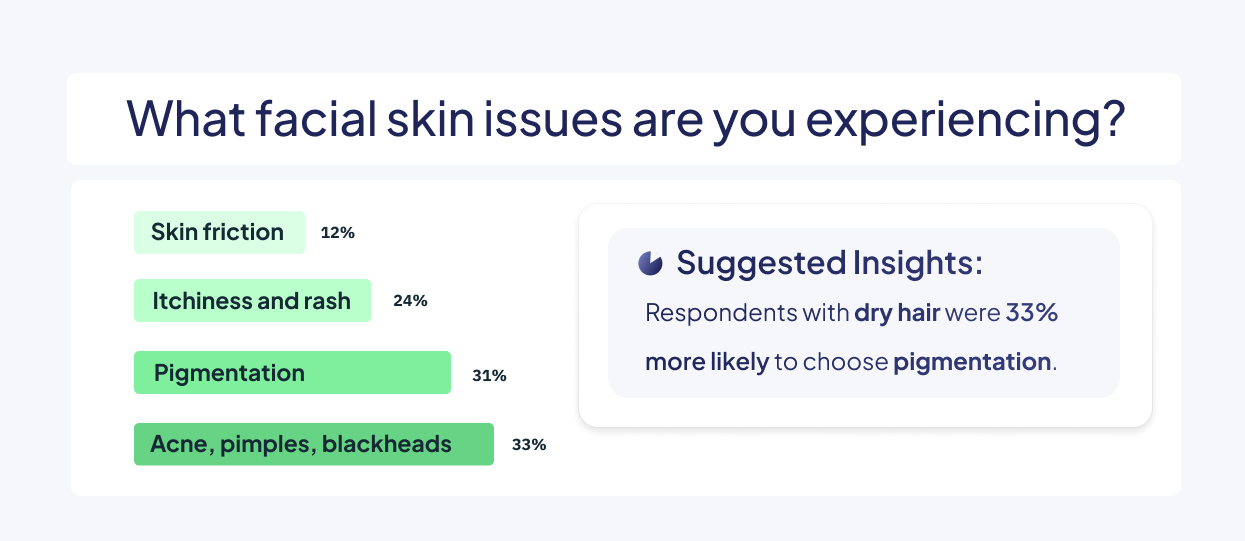Click the 12% value label

(338, 233)
